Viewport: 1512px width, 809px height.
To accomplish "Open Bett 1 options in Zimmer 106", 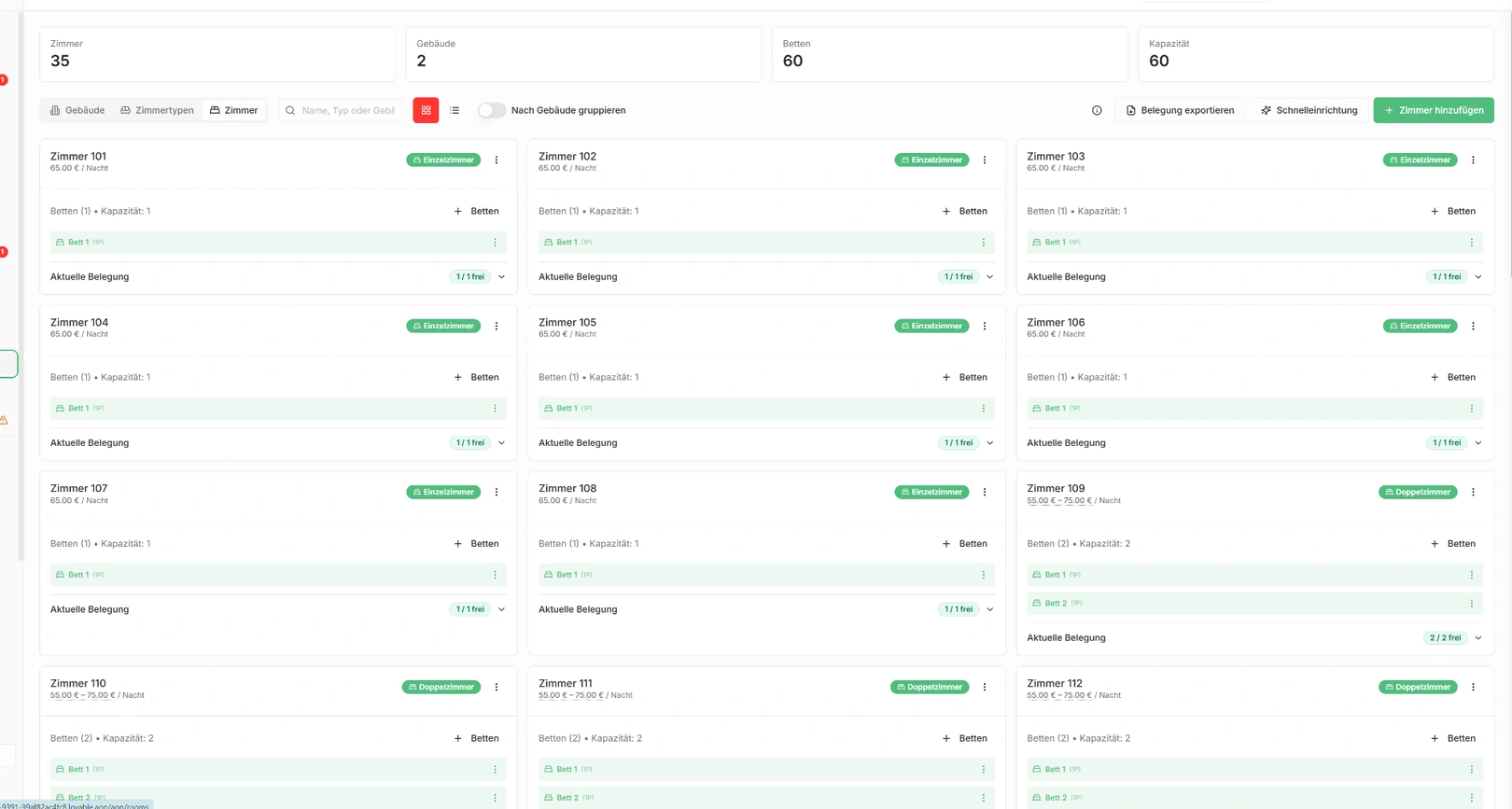I will click(x=1472, y=409).
